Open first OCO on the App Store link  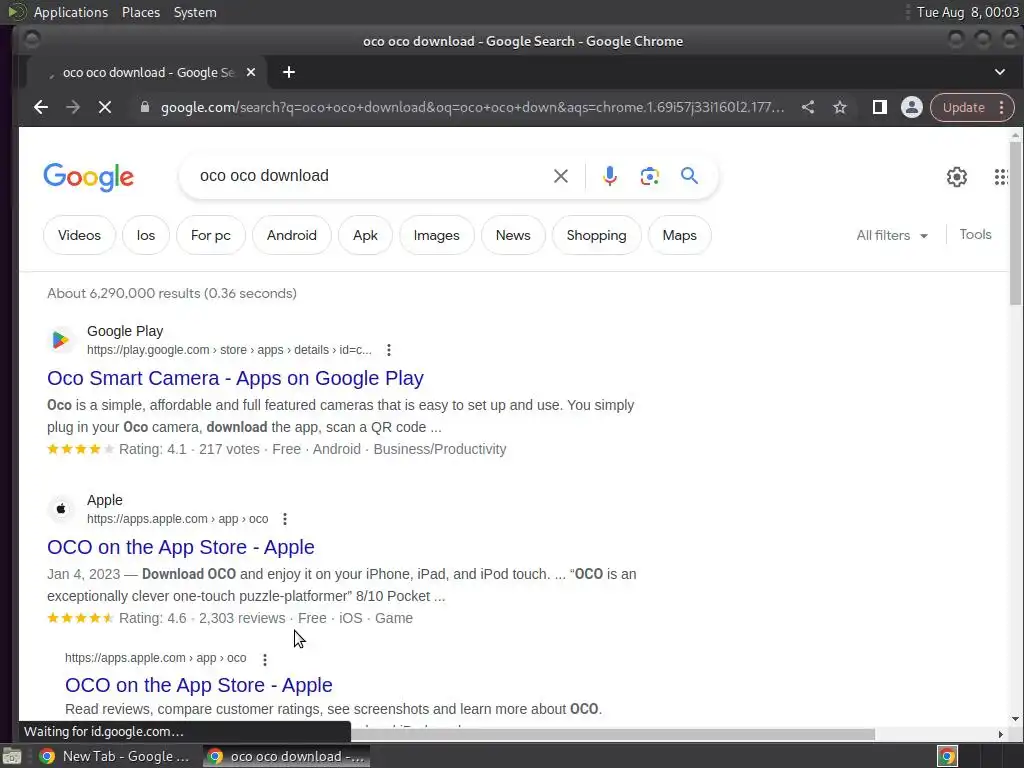point(180,547)
